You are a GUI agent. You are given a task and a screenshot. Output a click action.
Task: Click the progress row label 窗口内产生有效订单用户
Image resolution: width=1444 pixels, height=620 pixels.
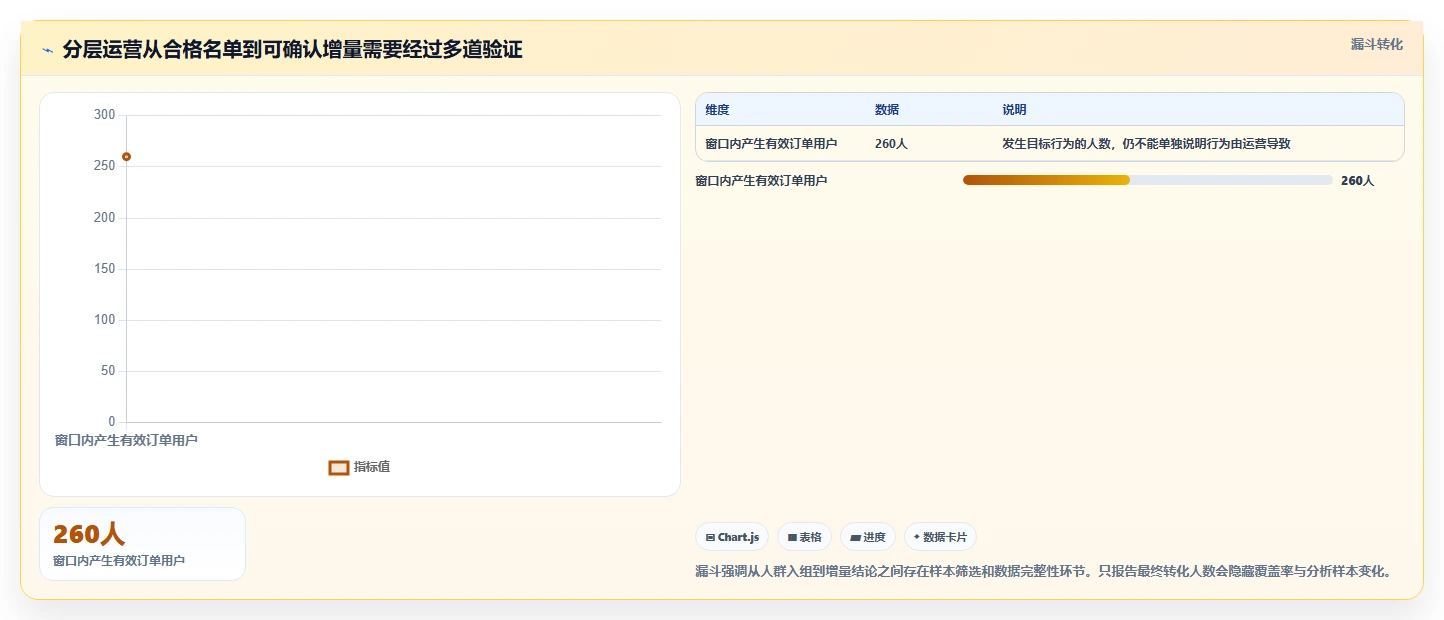pos(761,181)
